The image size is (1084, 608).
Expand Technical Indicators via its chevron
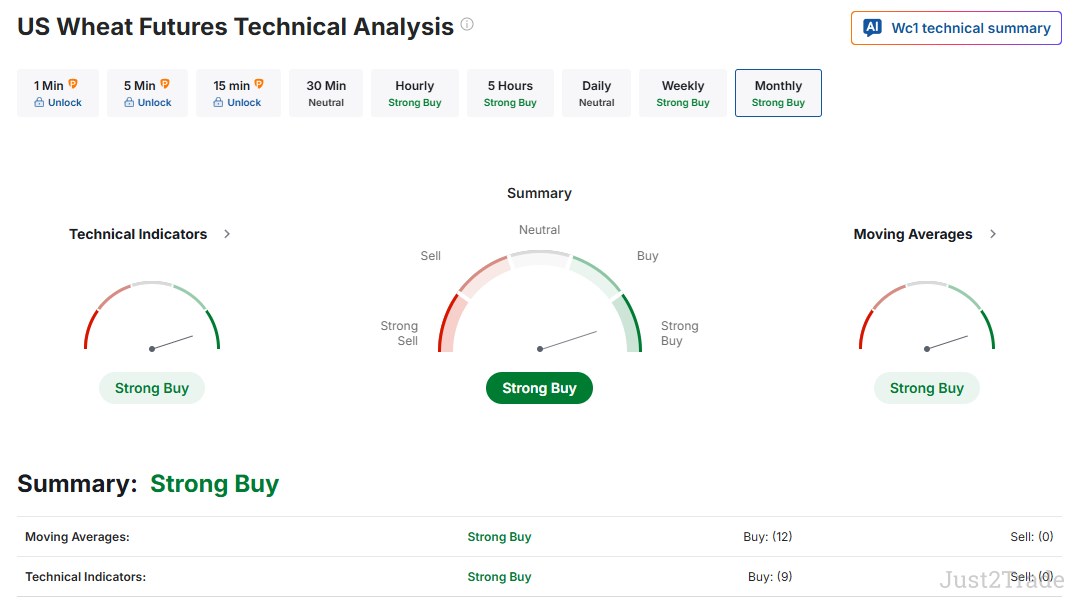227,234
